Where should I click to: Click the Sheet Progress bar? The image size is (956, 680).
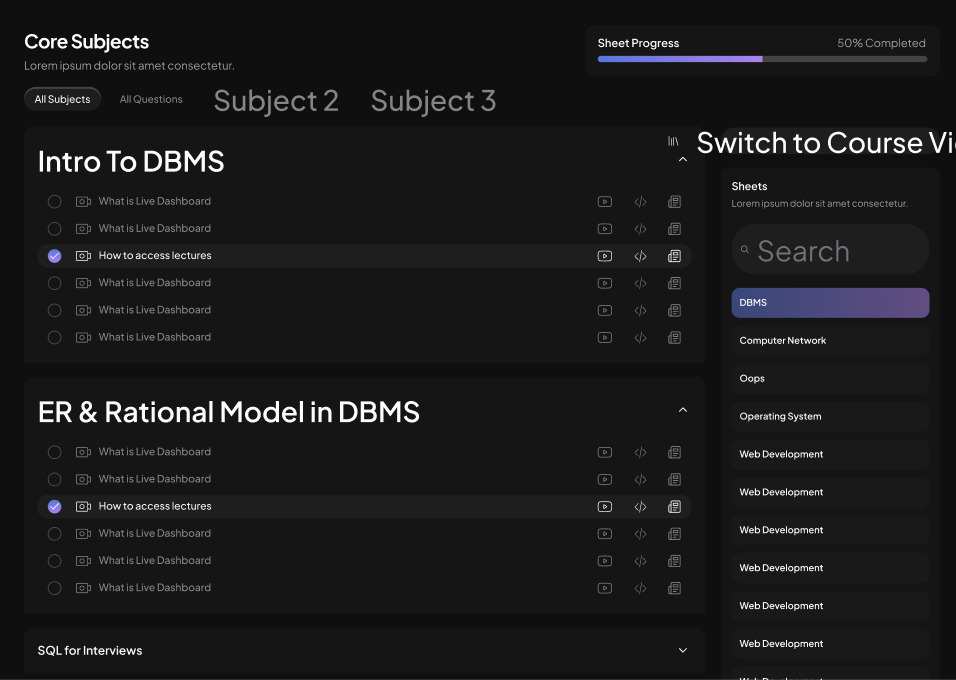click(762, 59)
